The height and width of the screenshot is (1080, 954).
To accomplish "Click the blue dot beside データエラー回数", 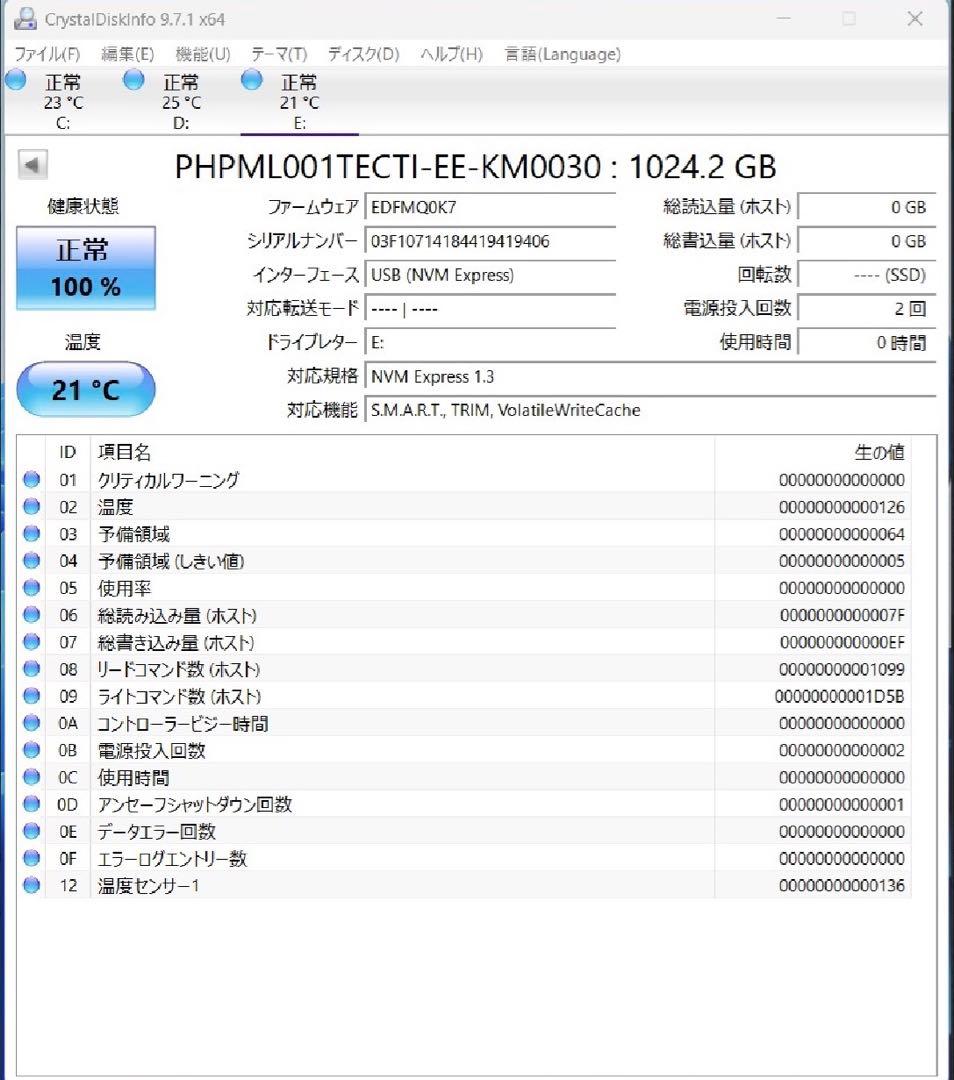I will 31,831.
